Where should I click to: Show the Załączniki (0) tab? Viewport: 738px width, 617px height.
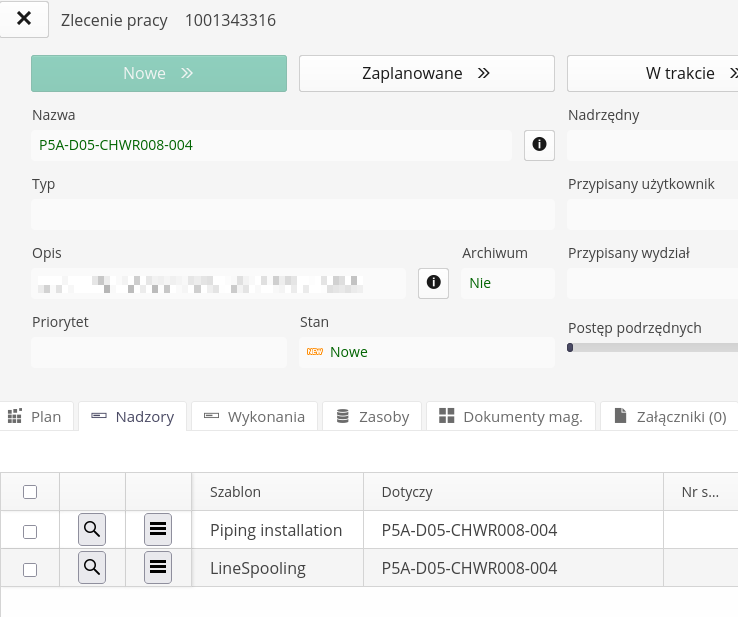tap(670, 417)
